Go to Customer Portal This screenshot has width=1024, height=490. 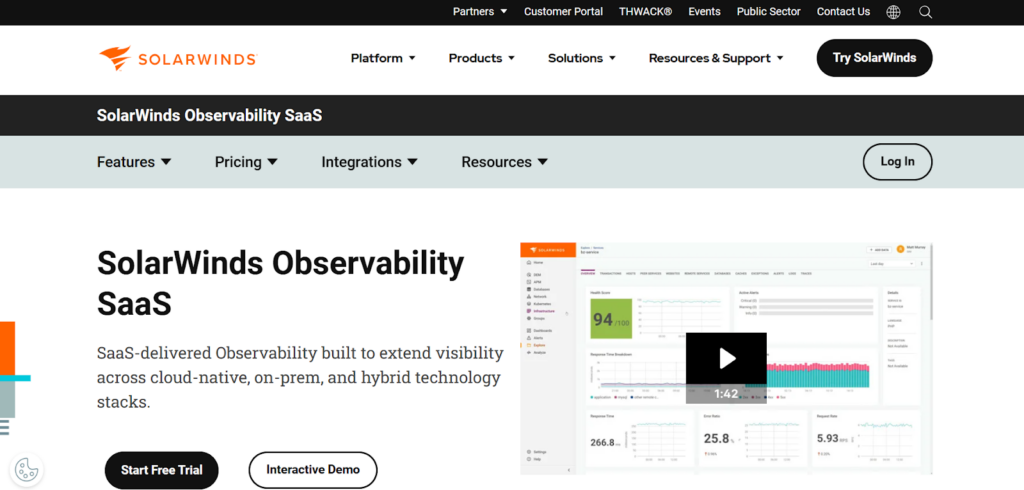coord(563,12)
